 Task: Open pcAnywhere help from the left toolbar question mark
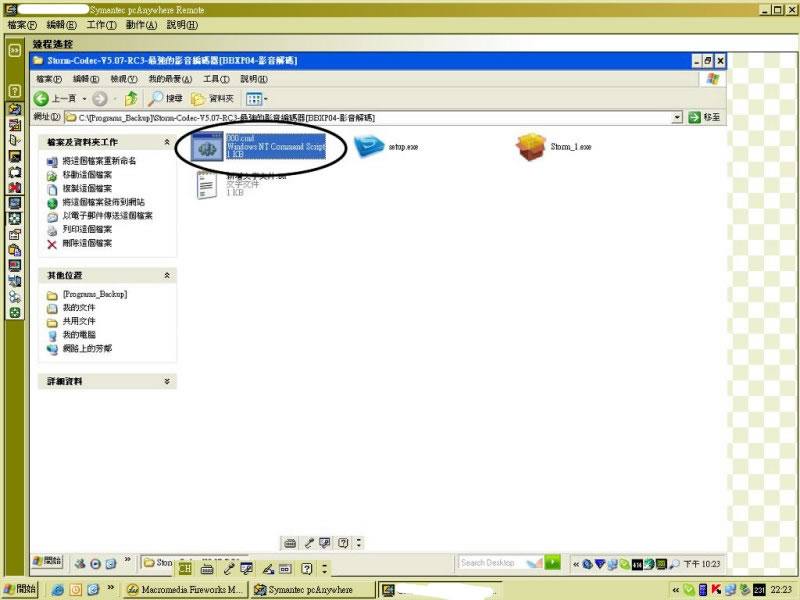click(x=15, y=91)
